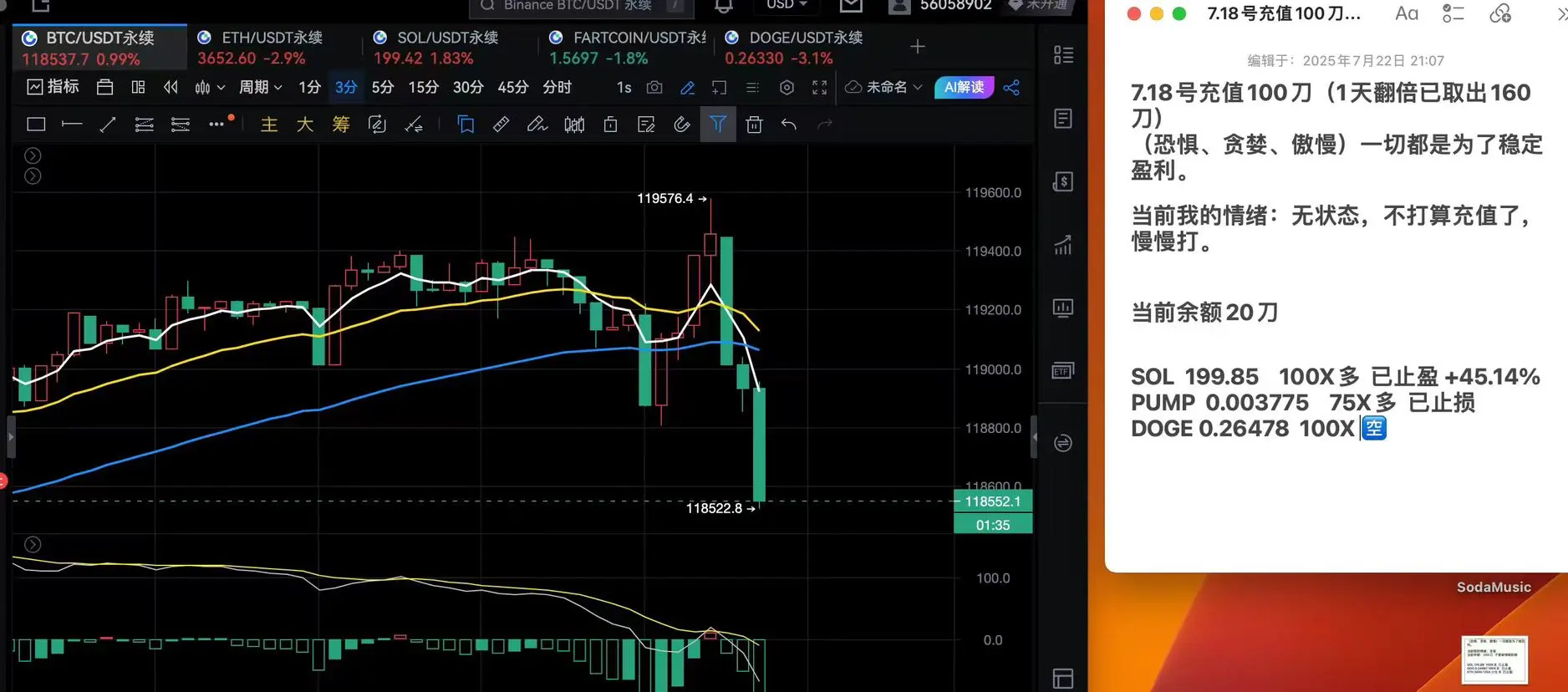1568x692 pixels.
Task: Click the blue overlapping-pages icon
Action: coord(466,125)
